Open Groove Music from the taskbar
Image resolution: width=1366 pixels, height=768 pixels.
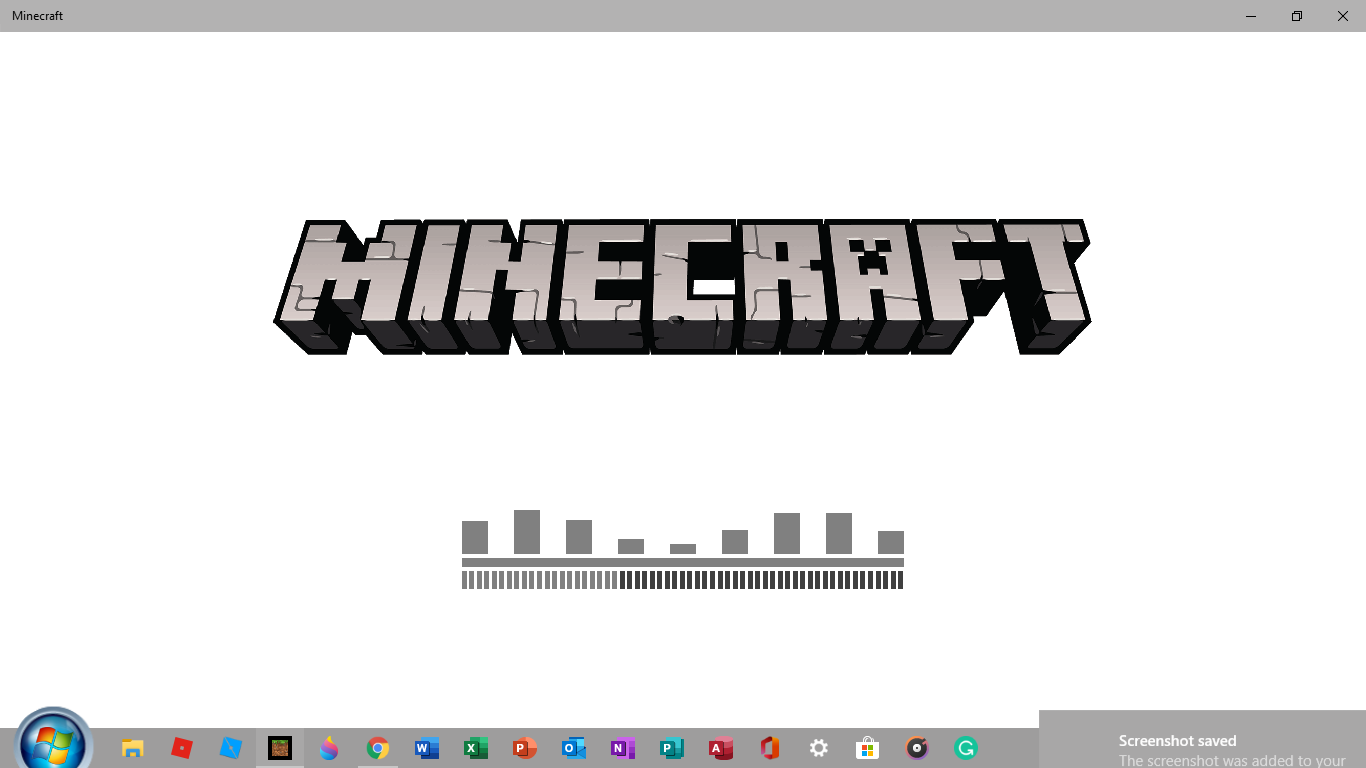click(x=917, y=748)
